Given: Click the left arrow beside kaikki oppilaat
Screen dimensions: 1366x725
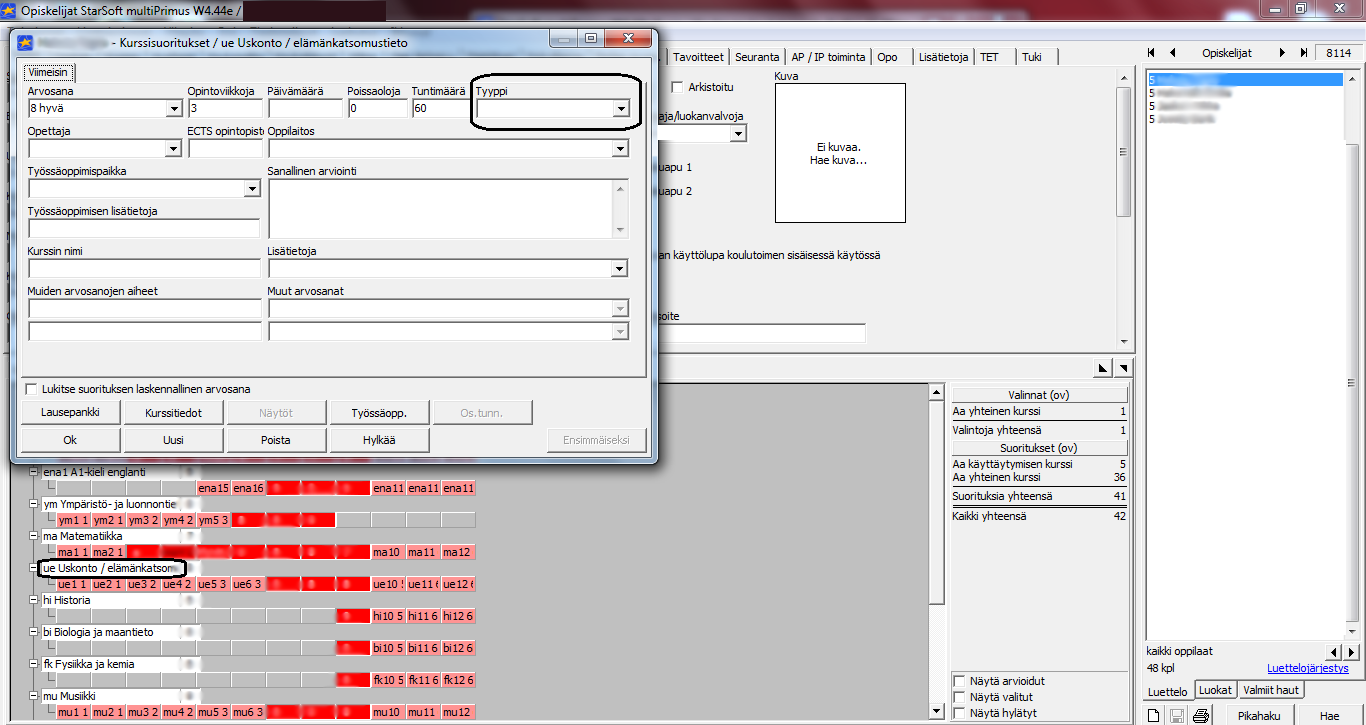Looking at the screenshot, I should click(1333, 653).
